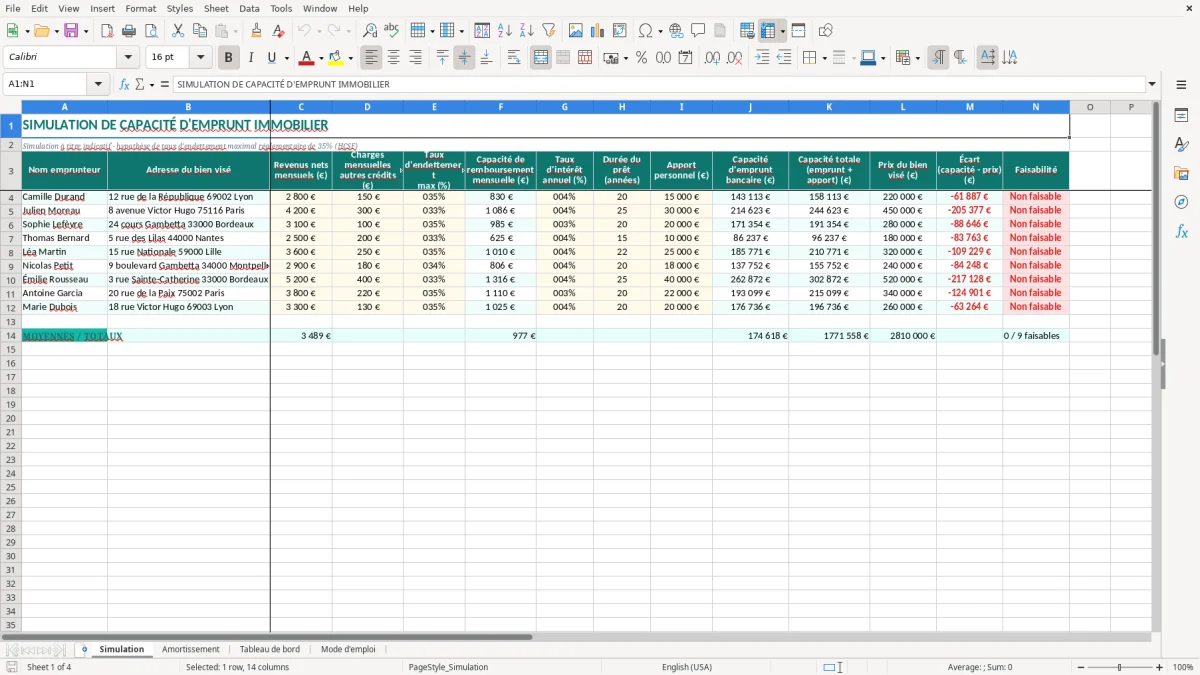Open the Data menu

249,8
